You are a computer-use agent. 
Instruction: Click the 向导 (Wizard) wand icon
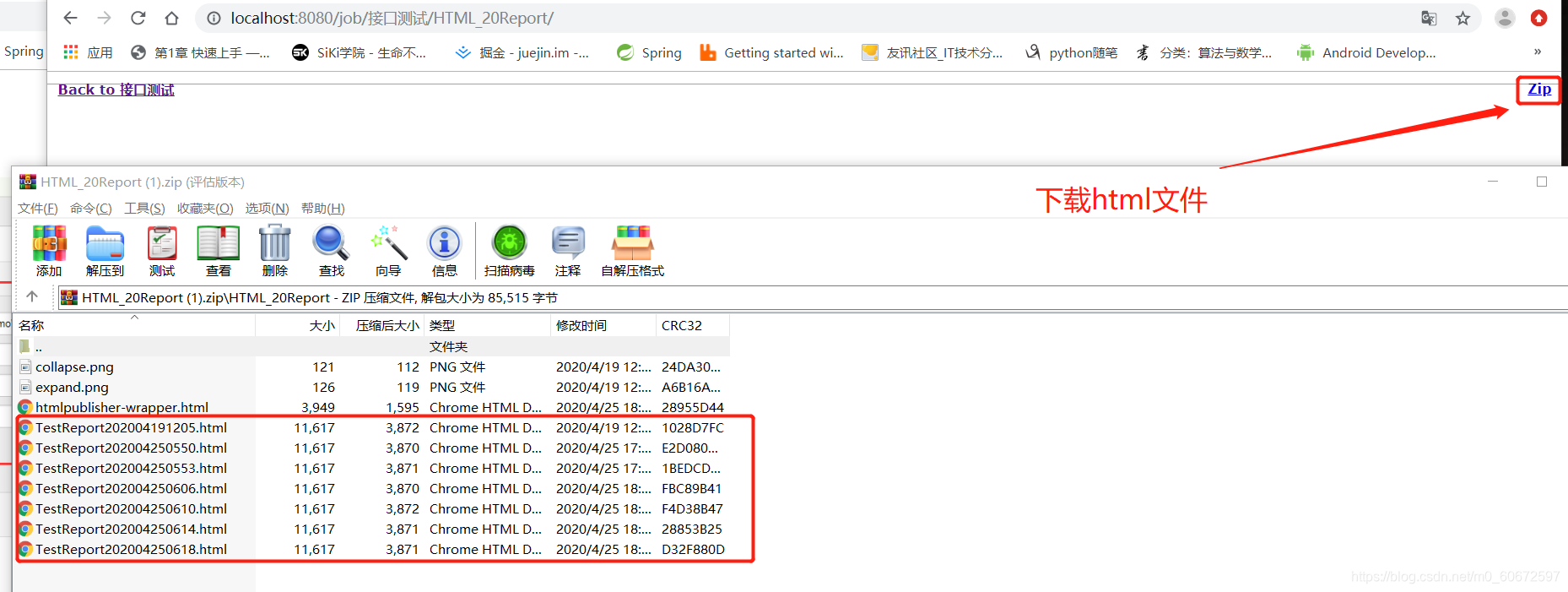click(388, 251)
